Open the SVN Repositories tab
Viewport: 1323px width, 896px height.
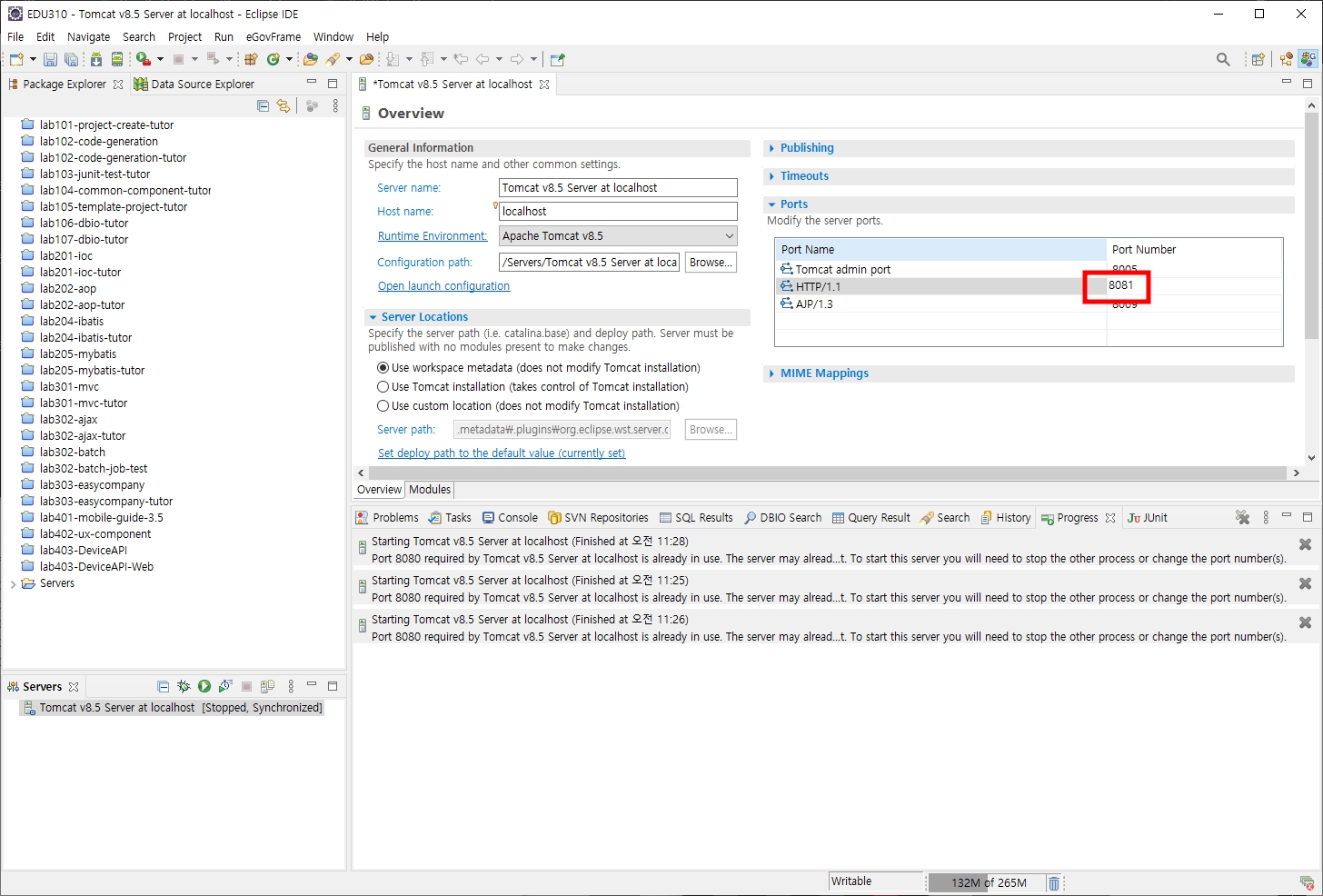(x=598, y=517)
